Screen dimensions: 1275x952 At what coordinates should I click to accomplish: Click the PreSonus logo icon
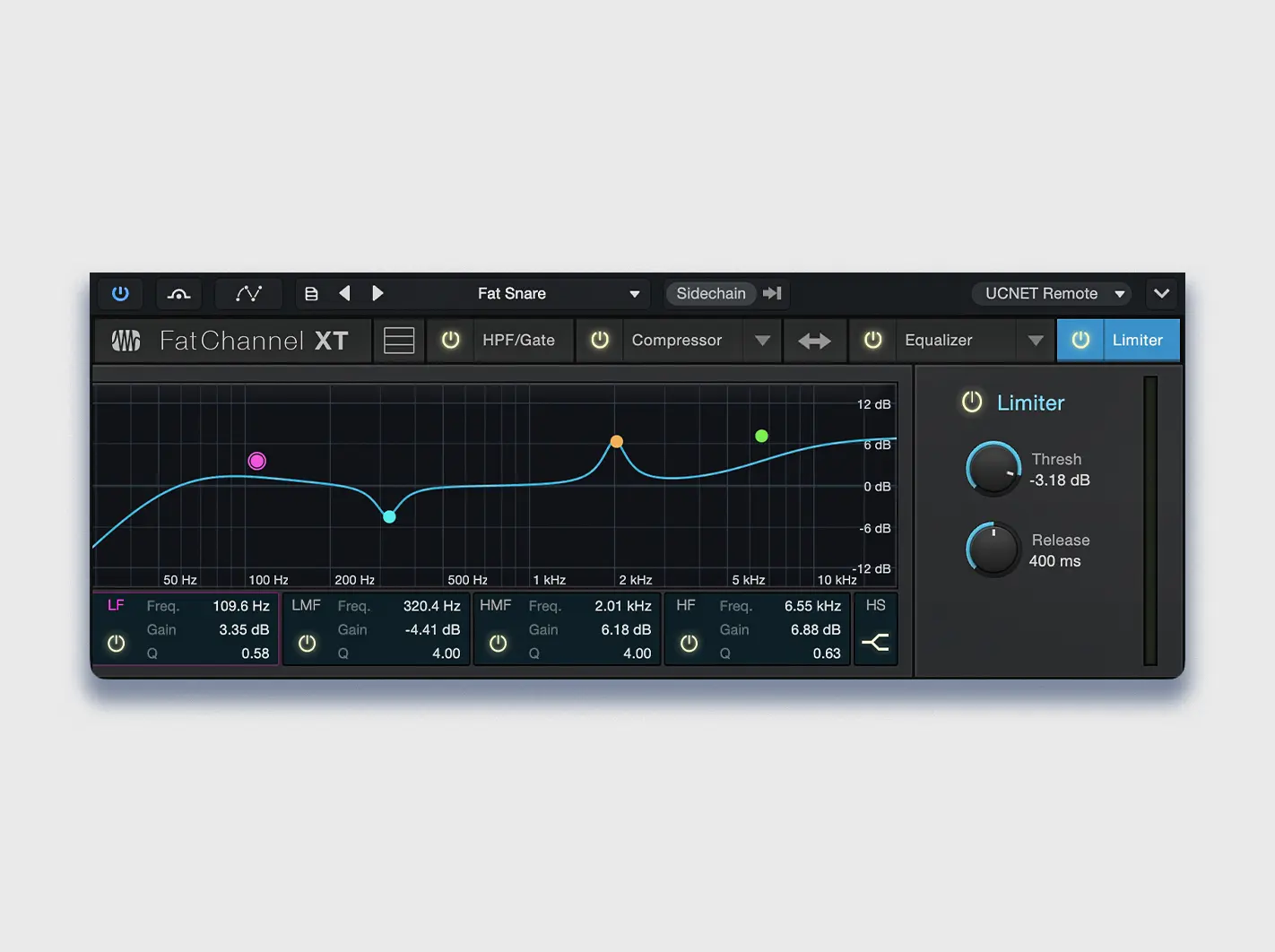coord(125,341)
